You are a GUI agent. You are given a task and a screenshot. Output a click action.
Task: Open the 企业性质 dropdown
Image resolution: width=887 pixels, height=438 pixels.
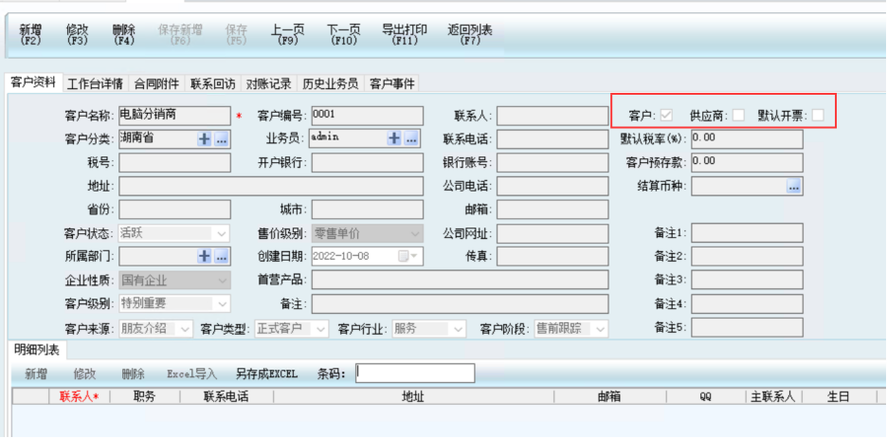click(x=221, y=280)
